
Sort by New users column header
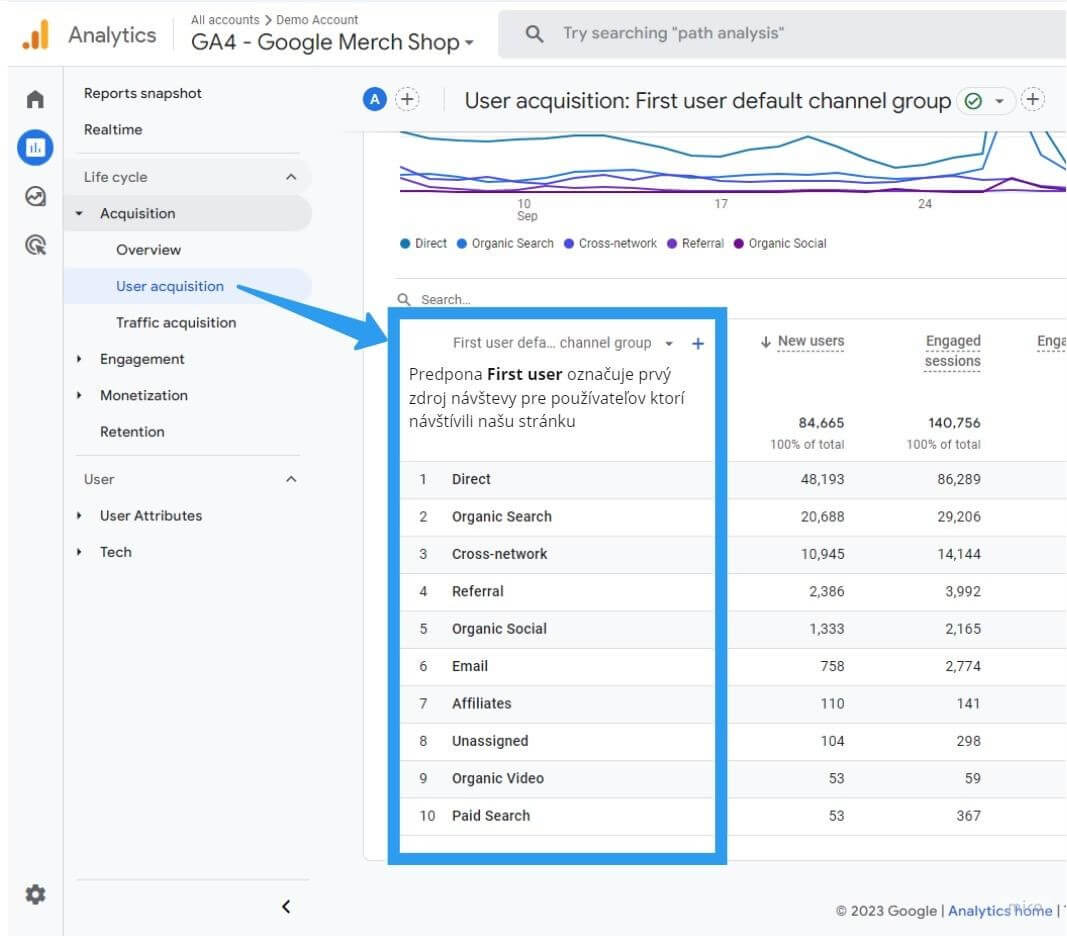point(810,341)
